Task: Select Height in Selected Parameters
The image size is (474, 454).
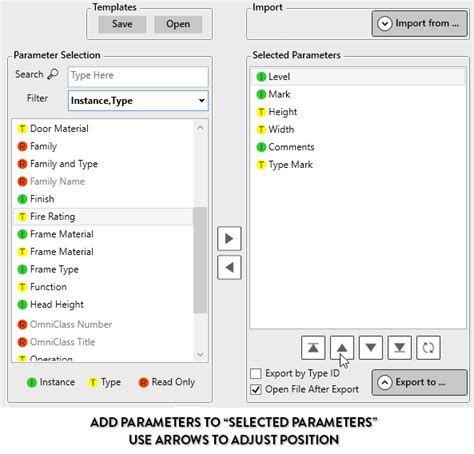Action: tap(358, 112)
